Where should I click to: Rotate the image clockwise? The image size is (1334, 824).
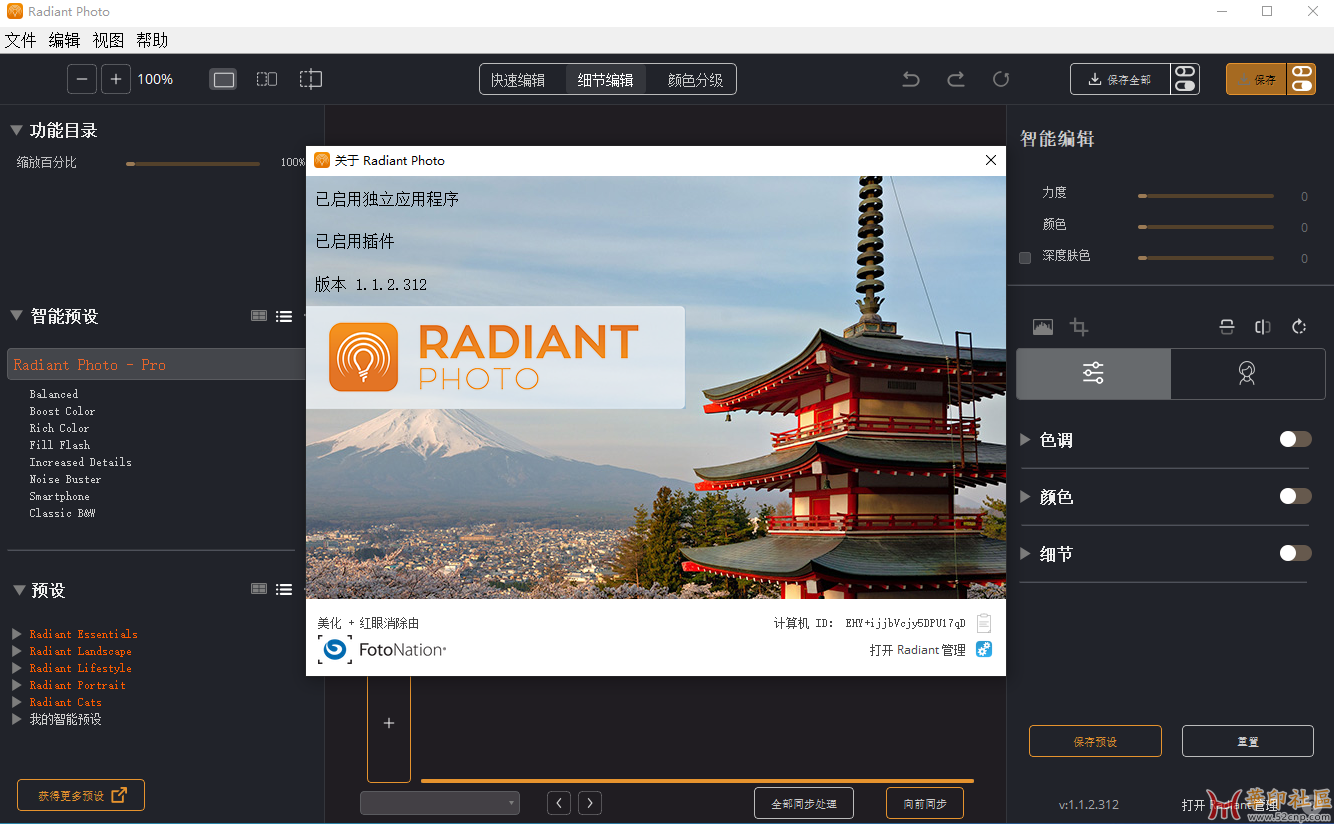click(x=1299, y=327)
